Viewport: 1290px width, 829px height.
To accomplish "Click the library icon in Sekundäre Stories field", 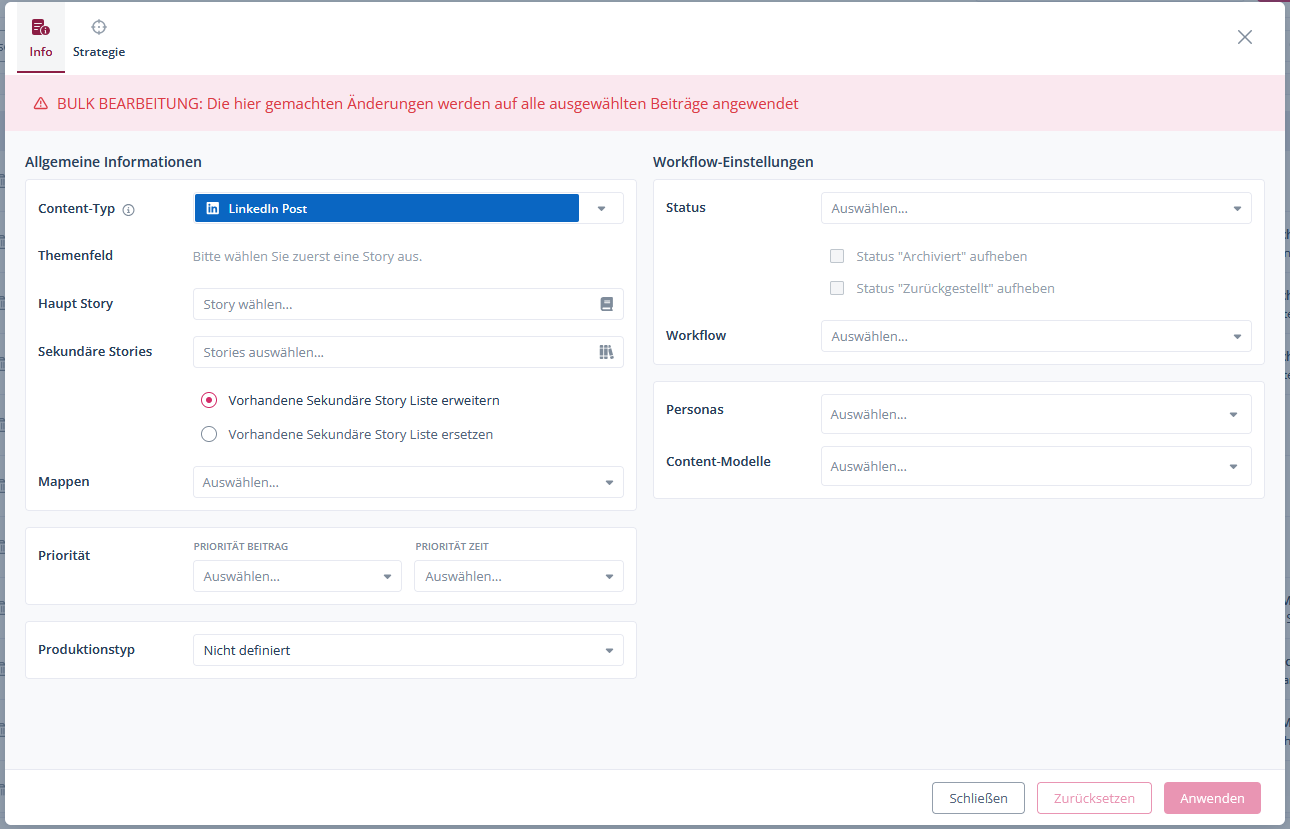I will (606, 352).
